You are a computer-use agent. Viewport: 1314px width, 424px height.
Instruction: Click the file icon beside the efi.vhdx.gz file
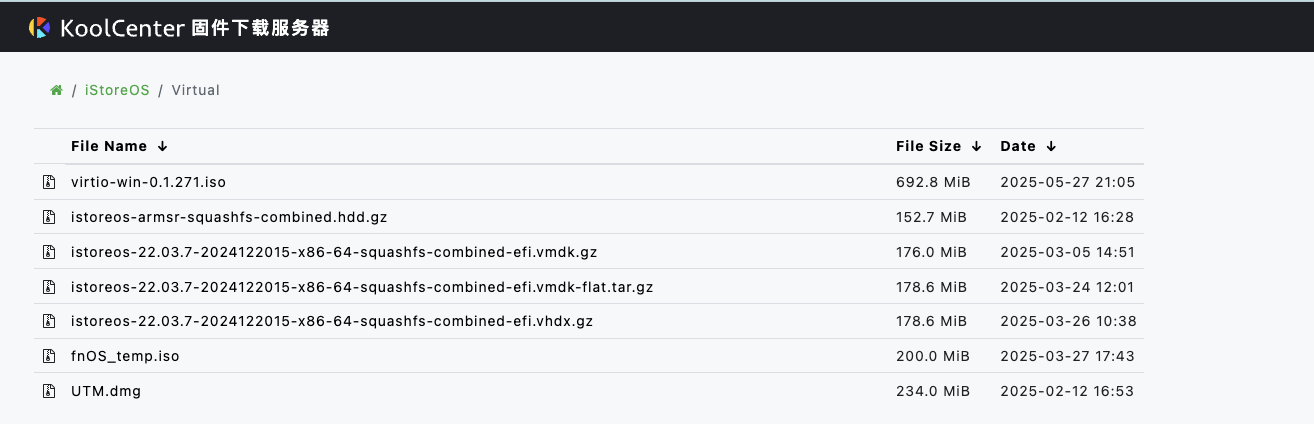pos(47,321)
